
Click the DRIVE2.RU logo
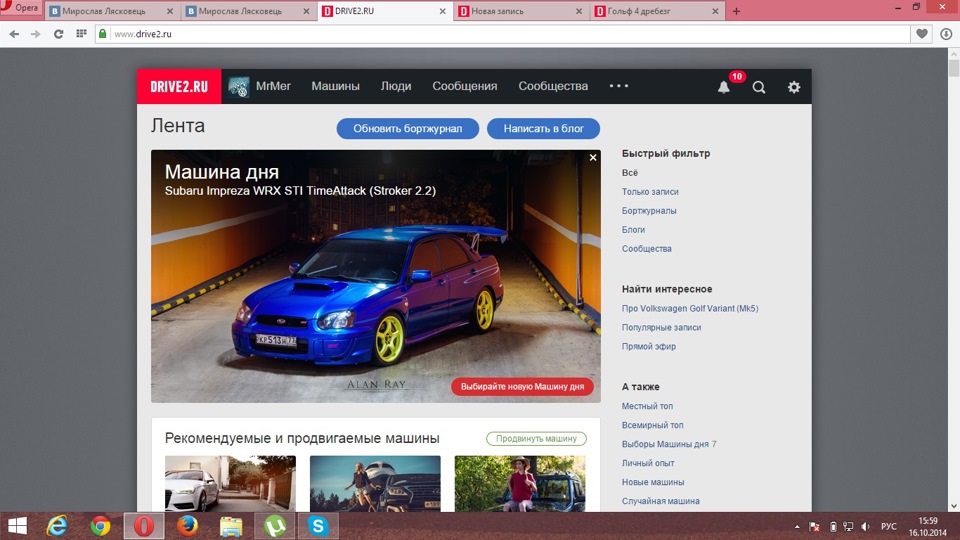(x=179, y=86)
